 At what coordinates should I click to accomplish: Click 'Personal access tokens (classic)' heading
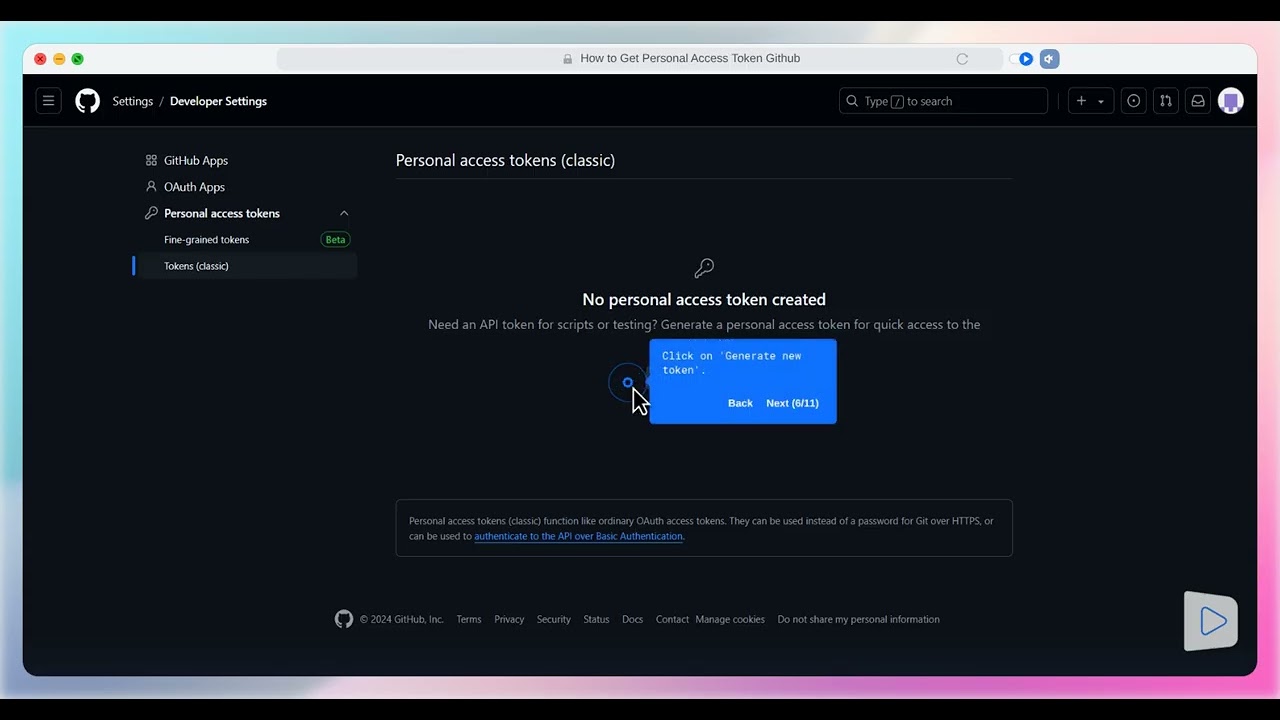pyautogui.click(x=505, y=160)
